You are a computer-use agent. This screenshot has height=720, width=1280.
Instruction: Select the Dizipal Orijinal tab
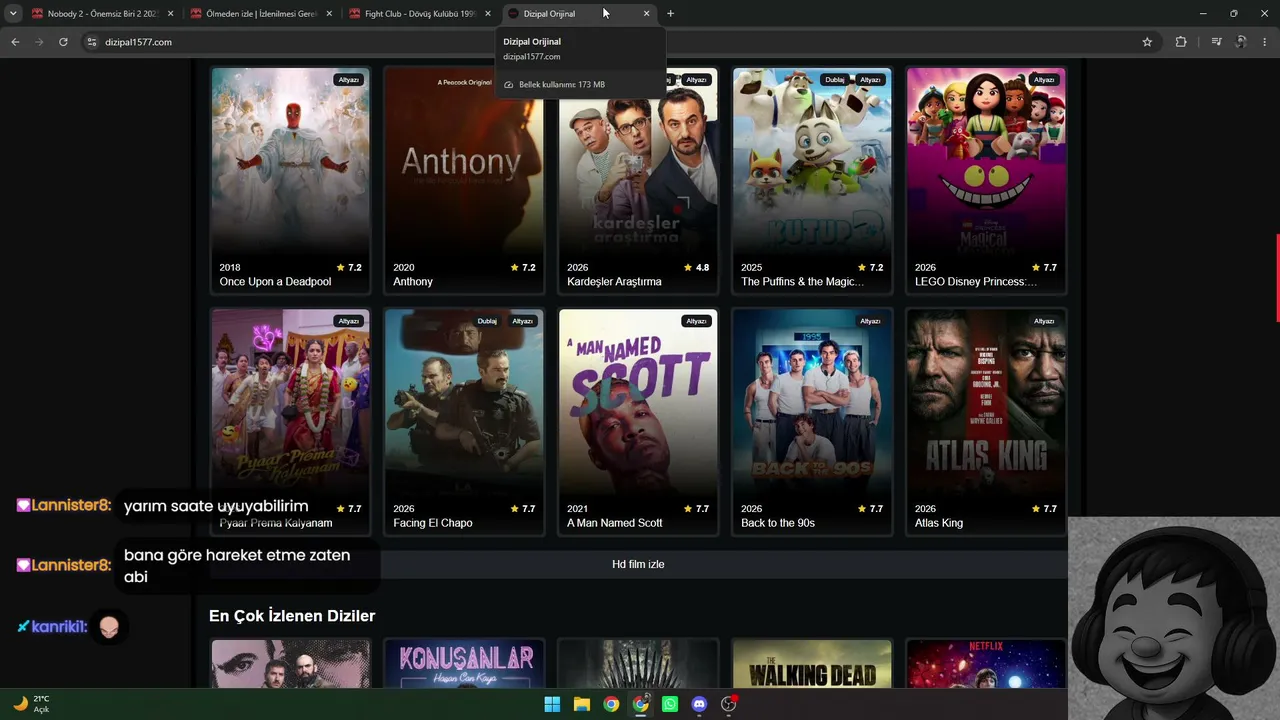pos(579,14)
